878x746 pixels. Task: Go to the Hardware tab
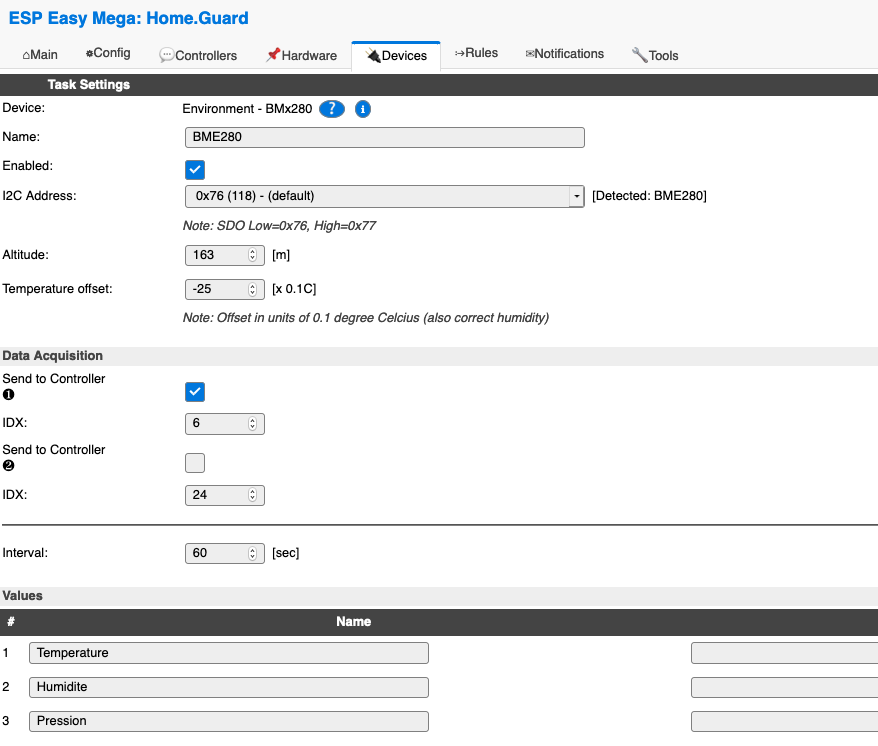click(301, 55)
